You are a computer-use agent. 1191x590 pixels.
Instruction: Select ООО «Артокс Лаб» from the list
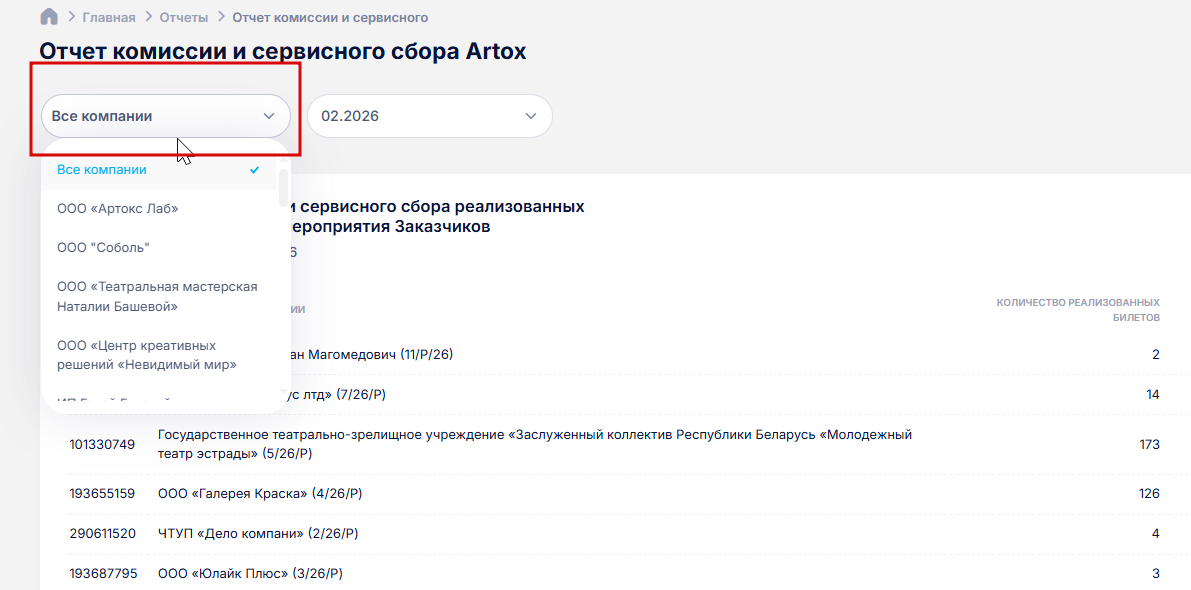(x=118, y=208)
